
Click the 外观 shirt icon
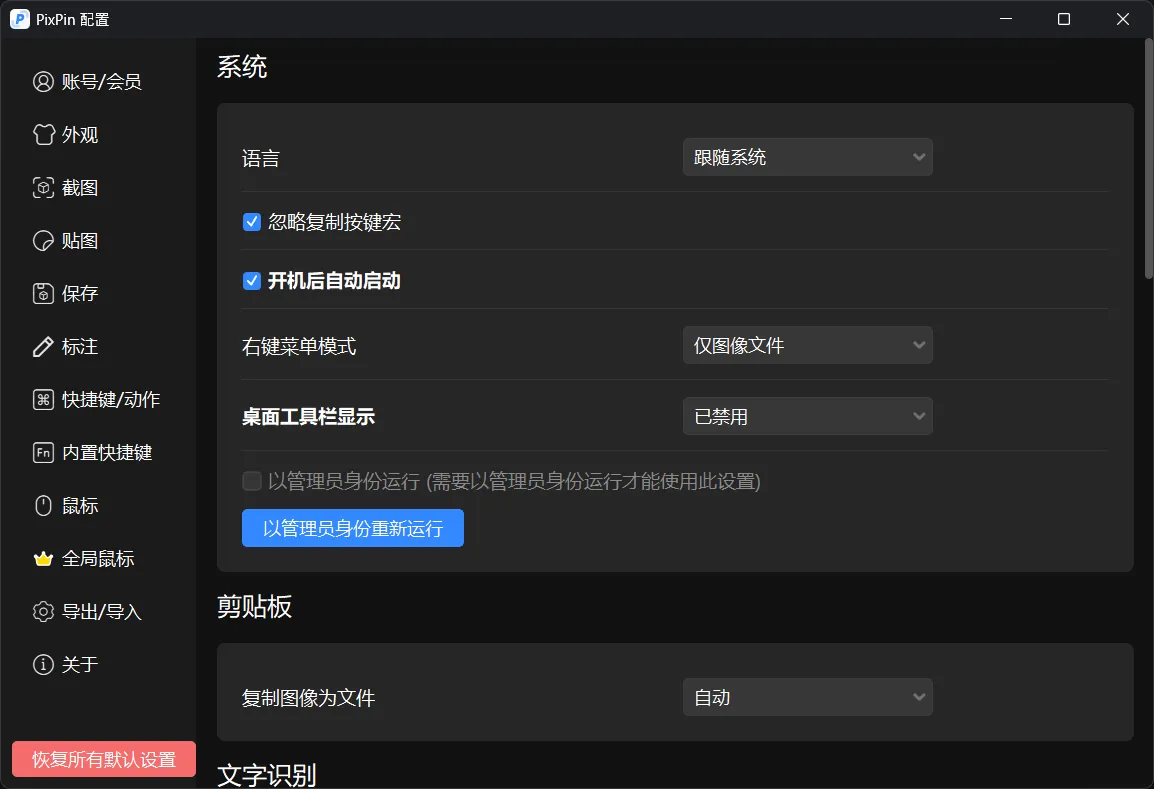pyautogui.click(x=43, y=135)
